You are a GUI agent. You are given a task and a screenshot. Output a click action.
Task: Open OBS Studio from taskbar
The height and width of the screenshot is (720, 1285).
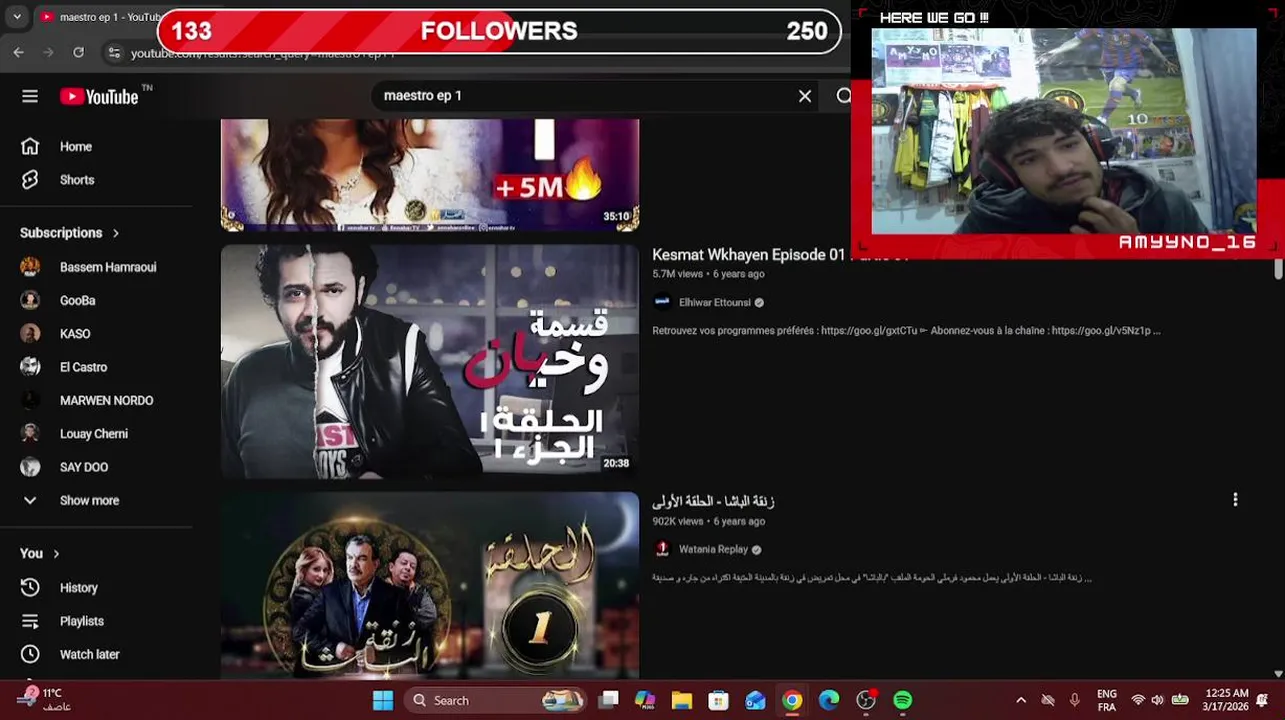[x=866, y=700]
